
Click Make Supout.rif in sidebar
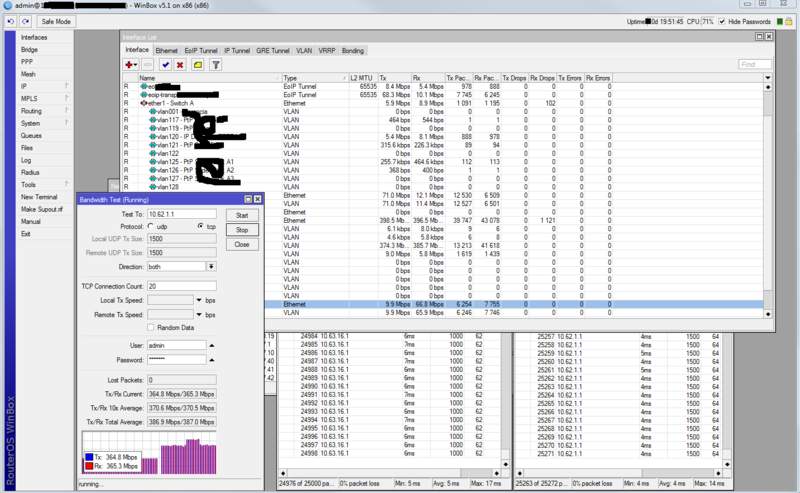click(x=42, y=209)
